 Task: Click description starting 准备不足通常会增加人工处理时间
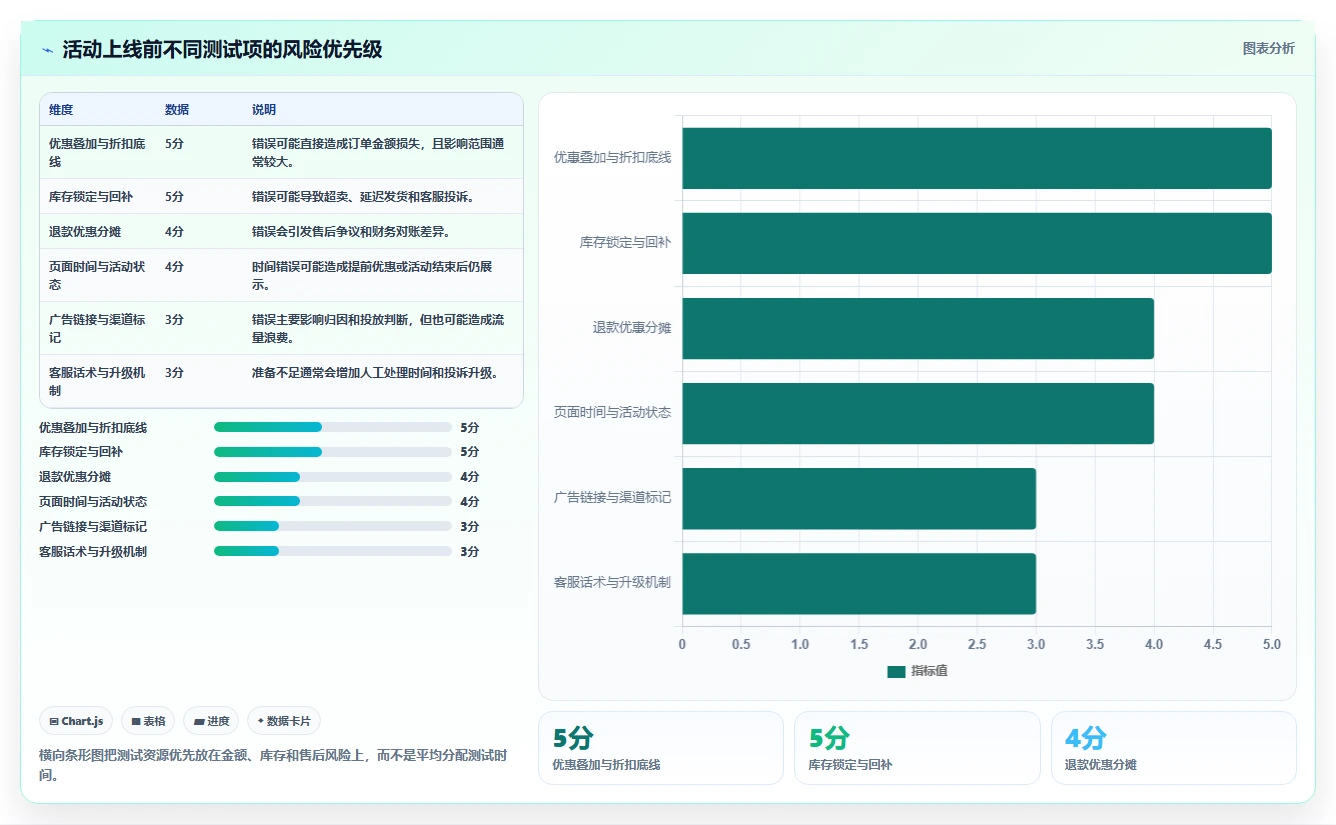coord(375,373)
